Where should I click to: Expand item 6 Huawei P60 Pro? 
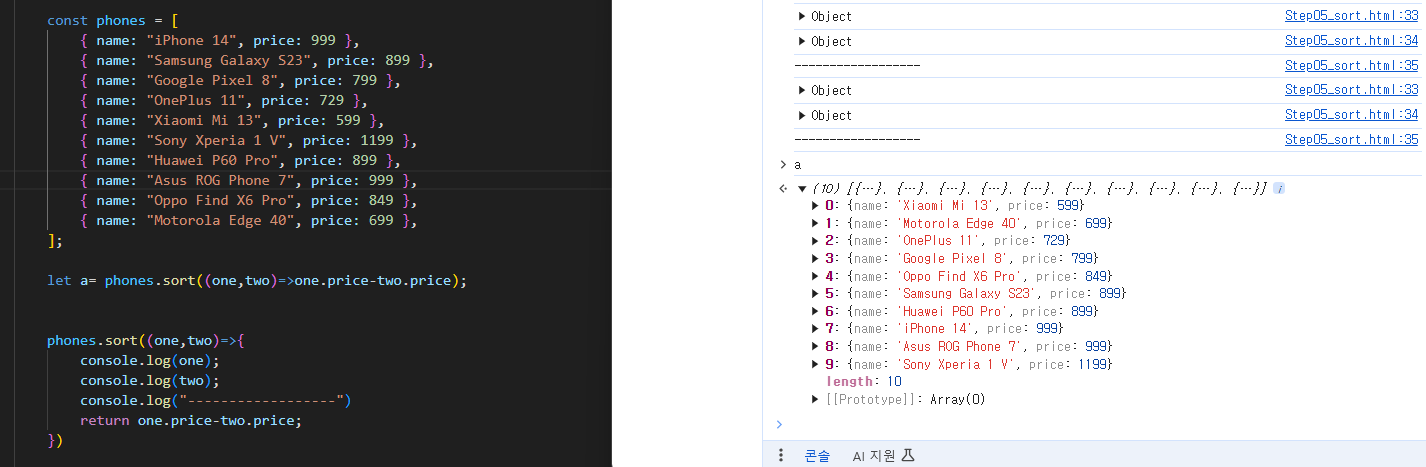(817, 311)
